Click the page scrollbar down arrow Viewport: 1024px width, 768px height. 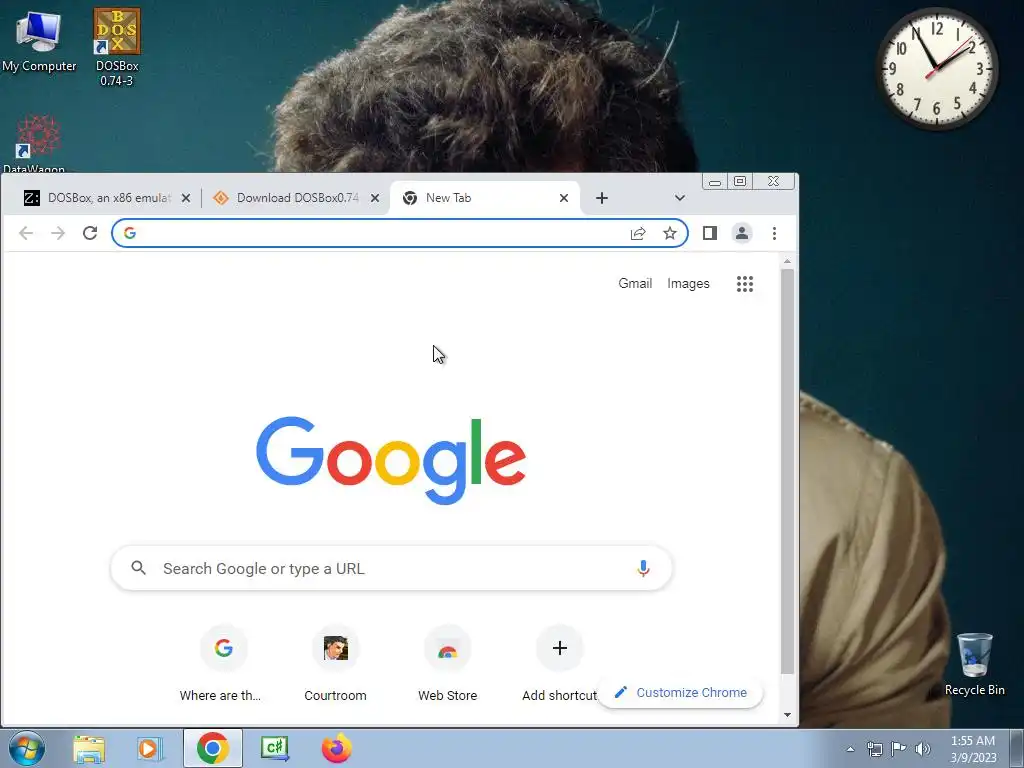[788, 715]
